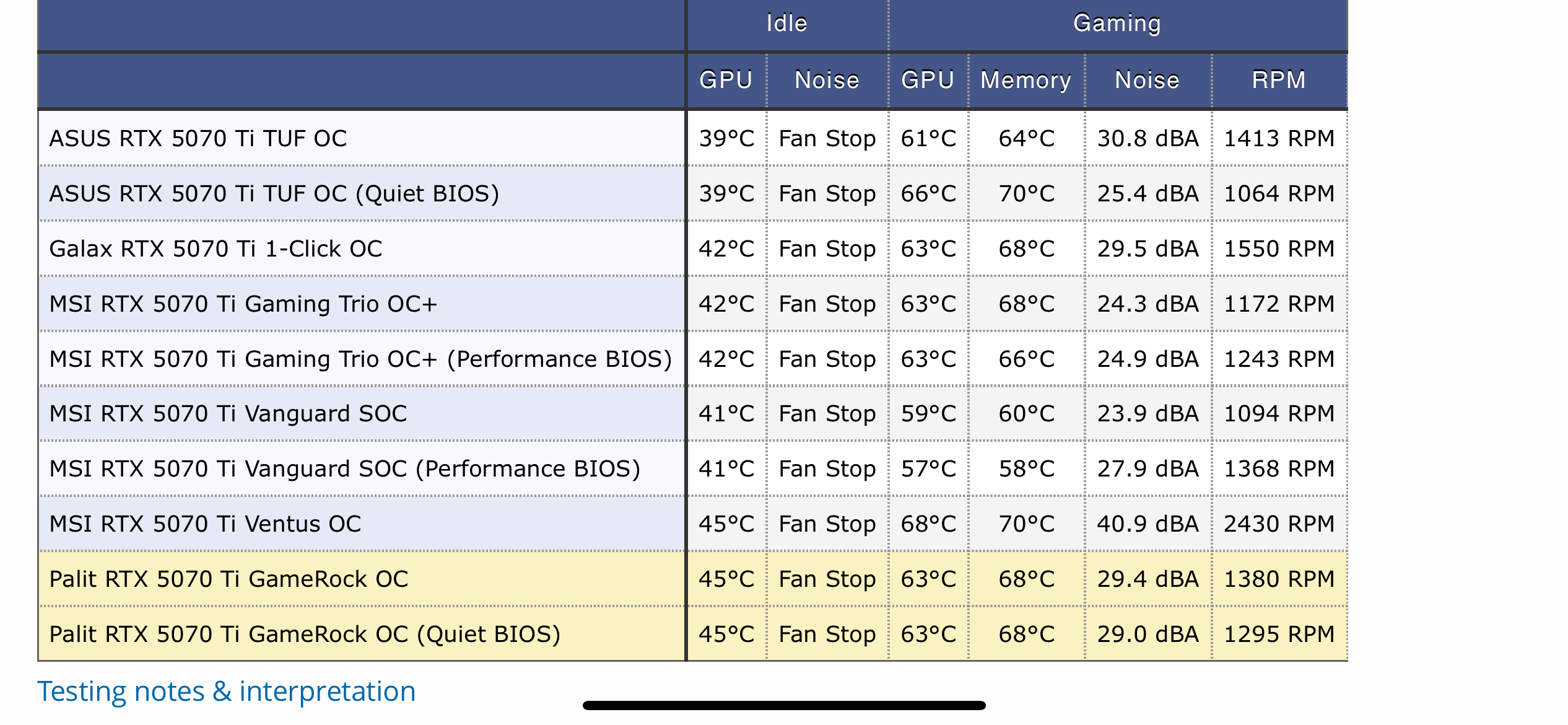Screen dimensions: 1568x725
Task: Click the MSI RTX 5070 Ti Ventus OC label
Action: pyautogui.click(x=205, y=524)
